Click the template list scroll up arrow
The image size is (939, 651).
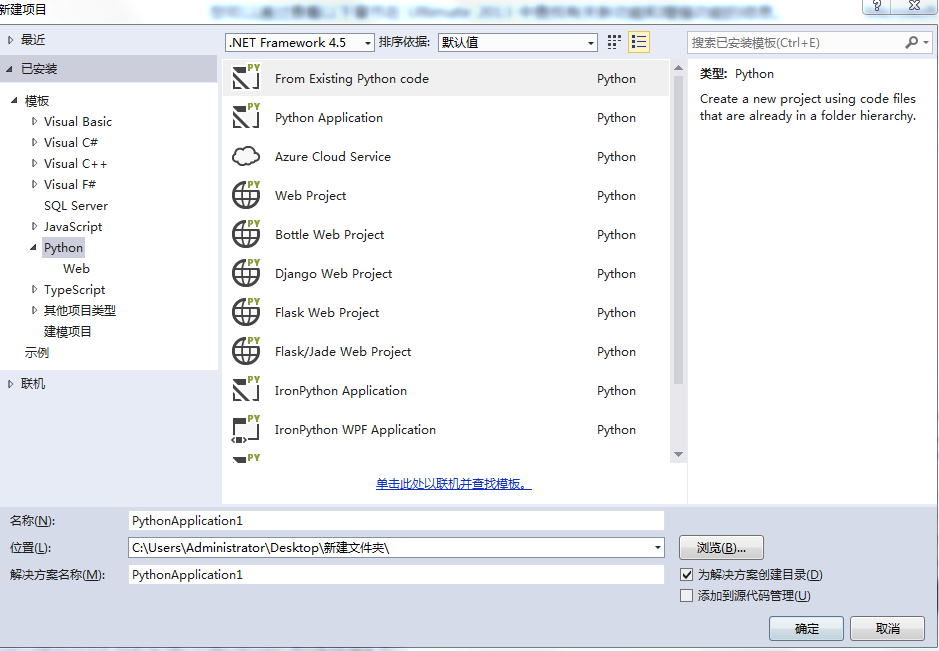[x=678, y=68]
